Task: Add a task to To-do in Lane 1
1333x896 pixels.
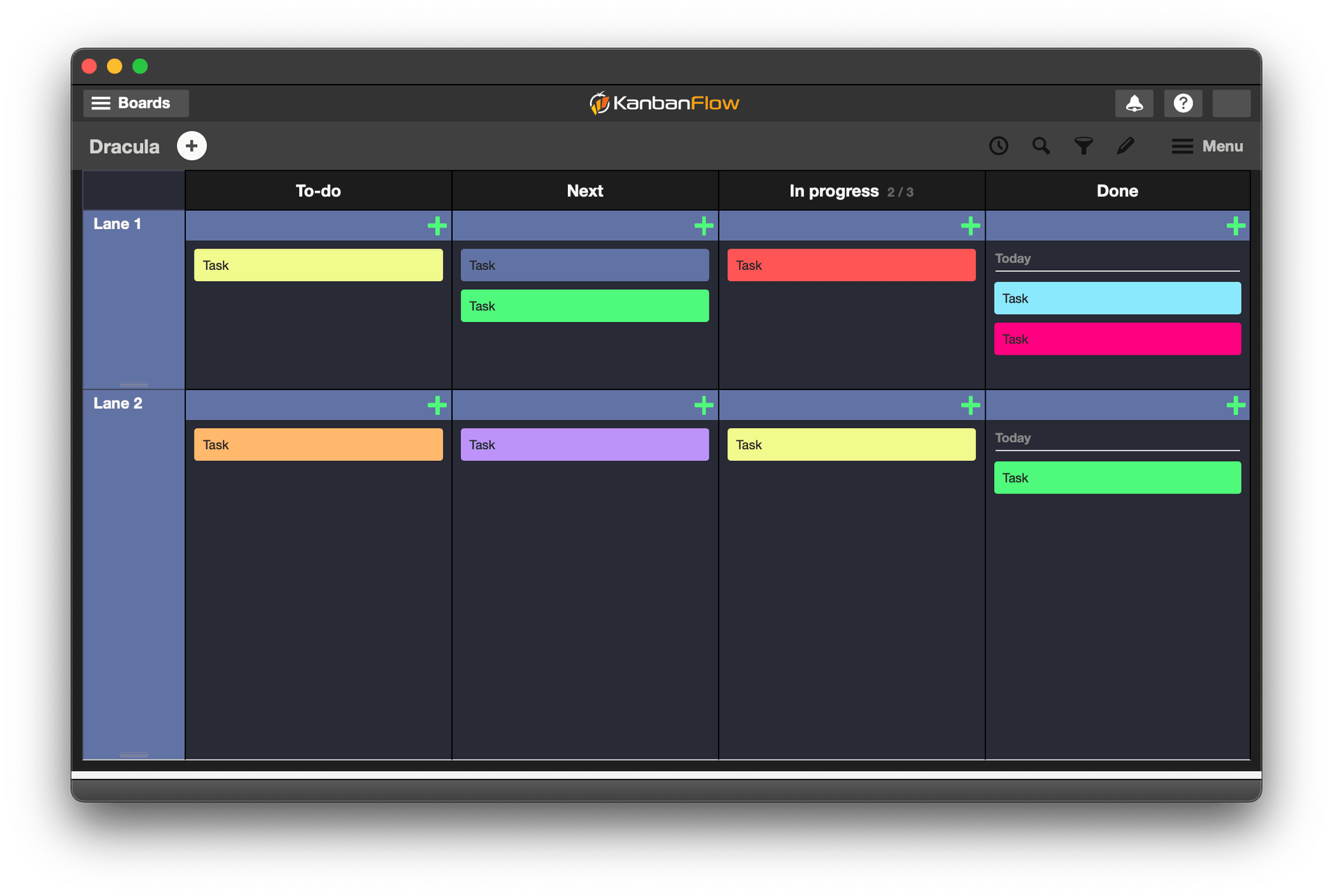Action: (437, 226)
